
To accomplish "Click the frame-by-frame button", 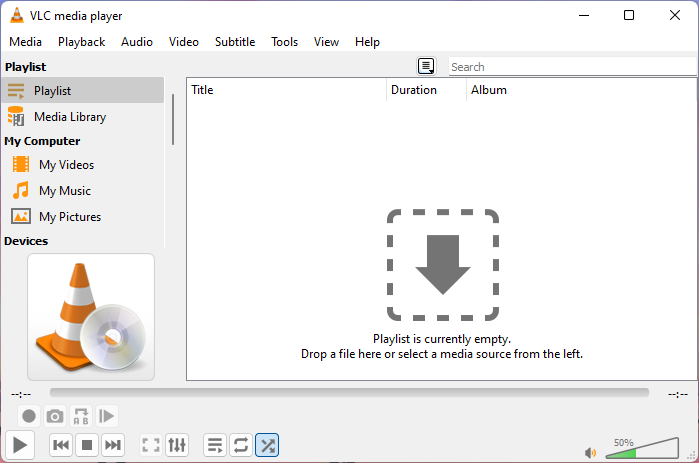I will [x=107, y=416].
